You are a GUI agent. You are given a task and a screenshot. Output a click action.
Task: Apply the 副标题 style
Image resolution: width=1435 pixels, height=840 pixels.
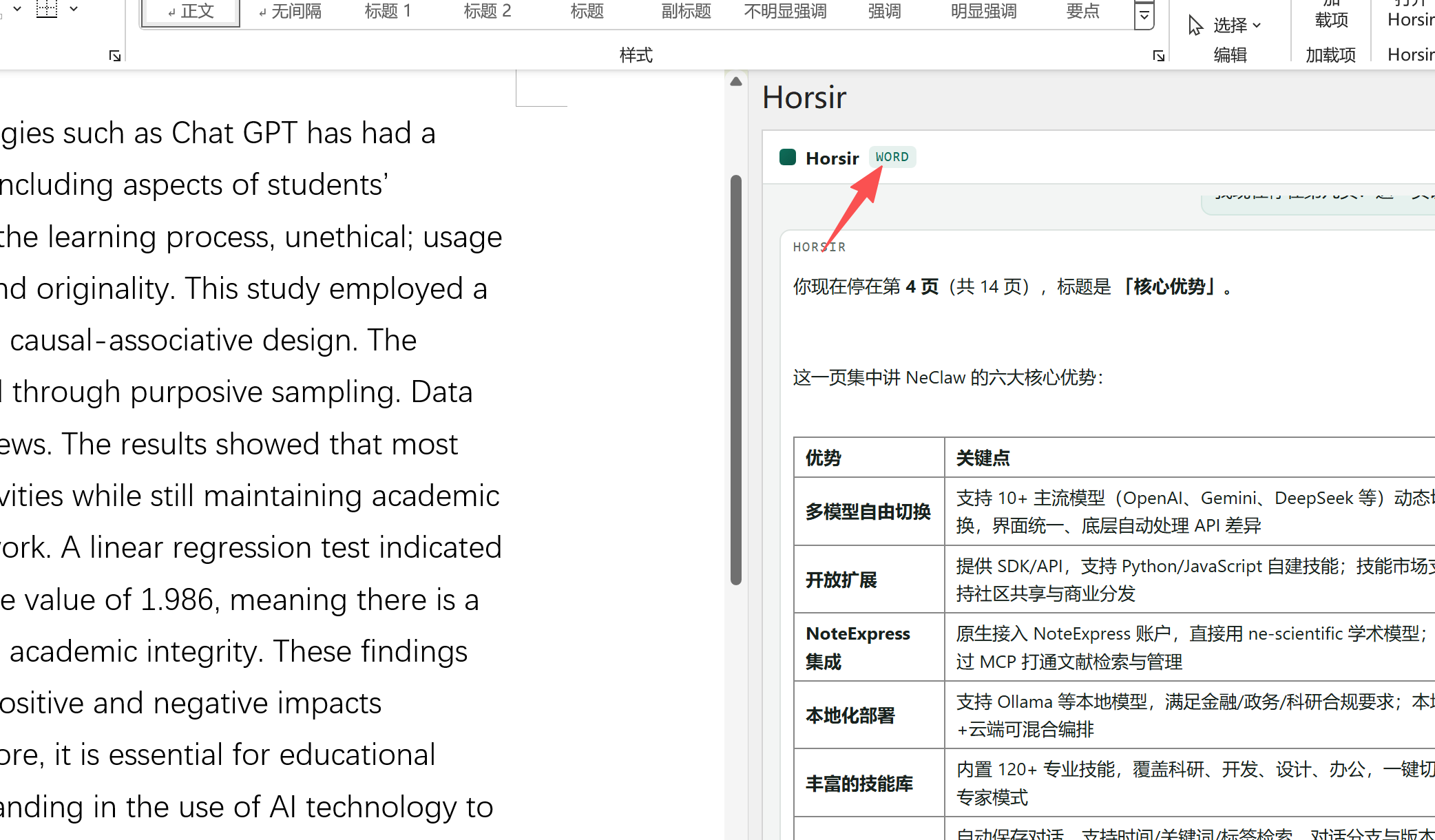coord(686,12)
